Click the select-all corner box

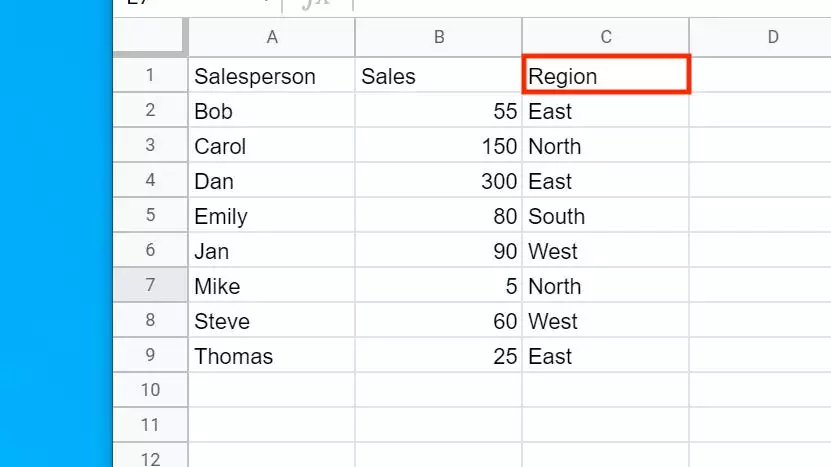150,37
